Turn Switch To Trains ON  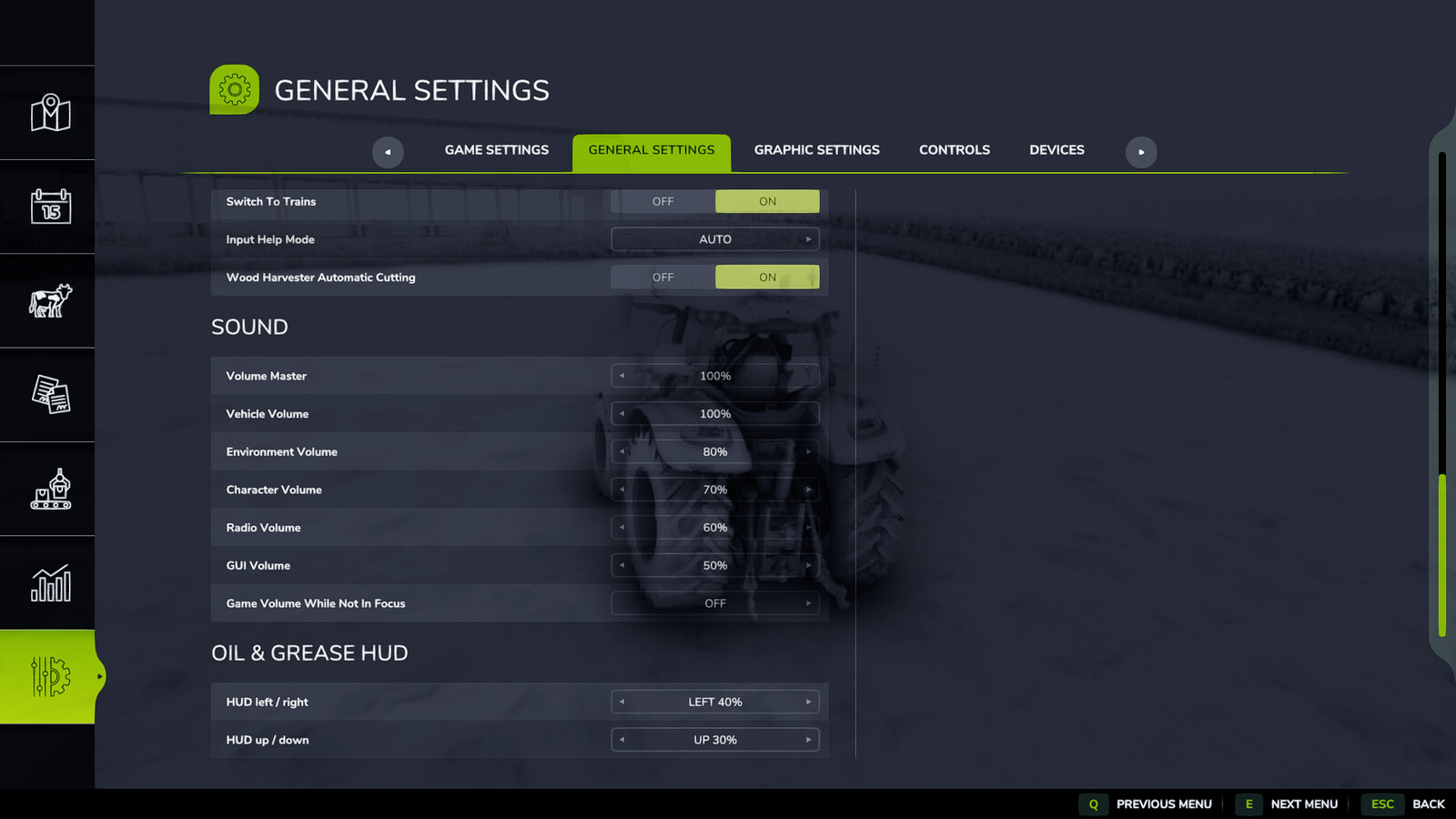click(767, 201)
